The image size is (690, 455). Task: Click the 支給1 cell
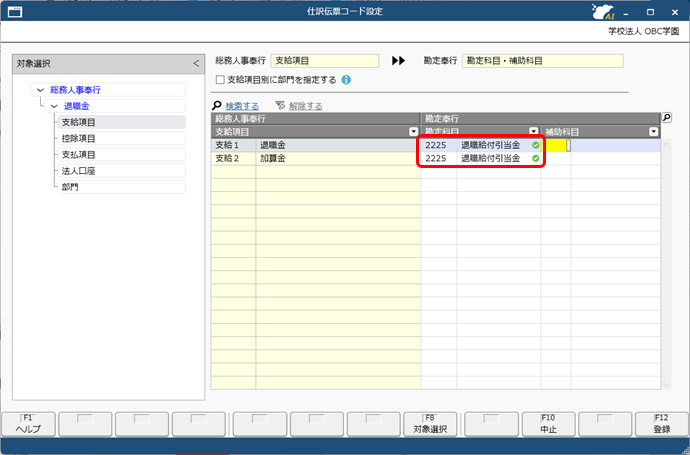click(233, 145)
